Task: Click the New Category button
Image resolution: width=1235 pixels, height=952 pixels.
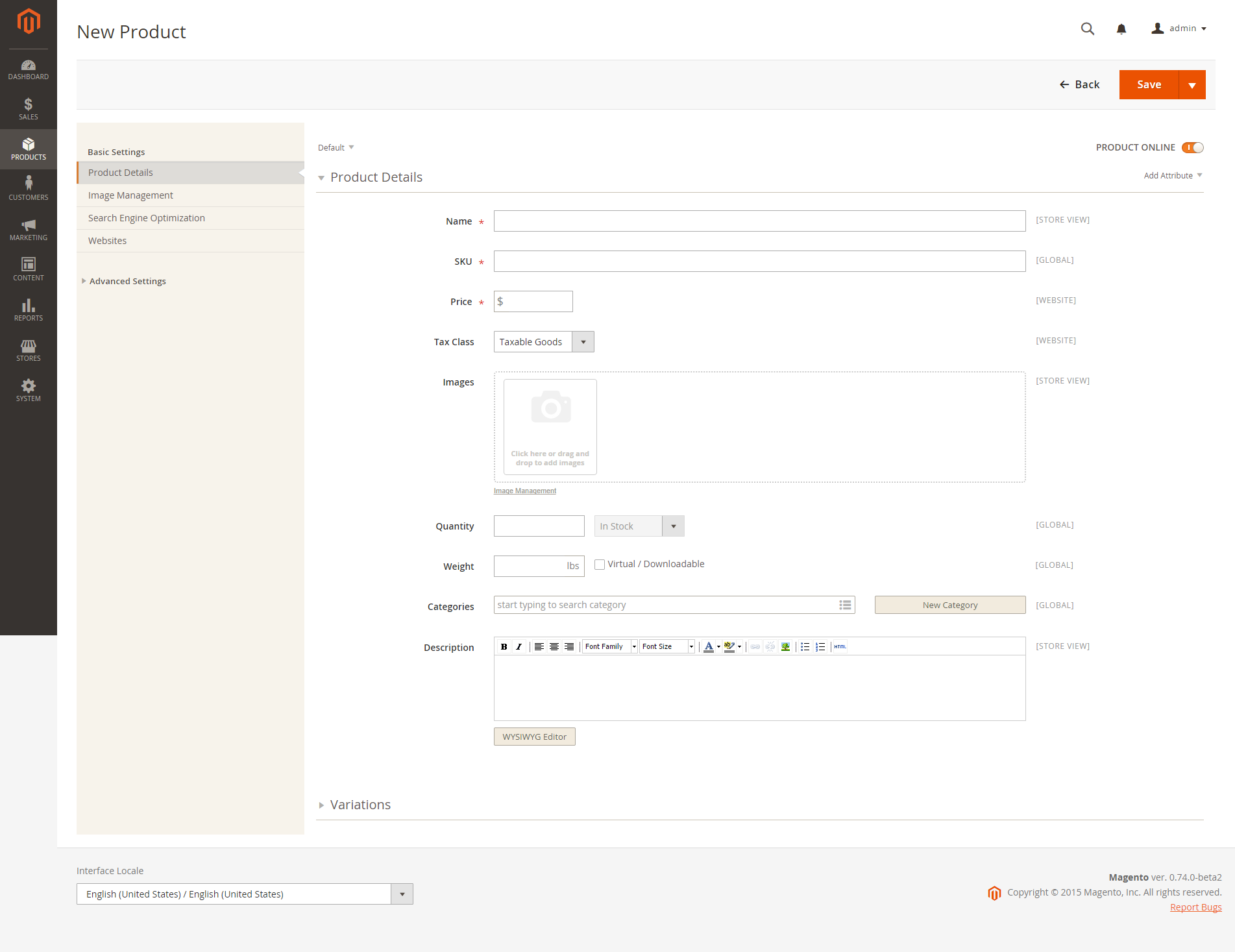Action: [950, 605]
